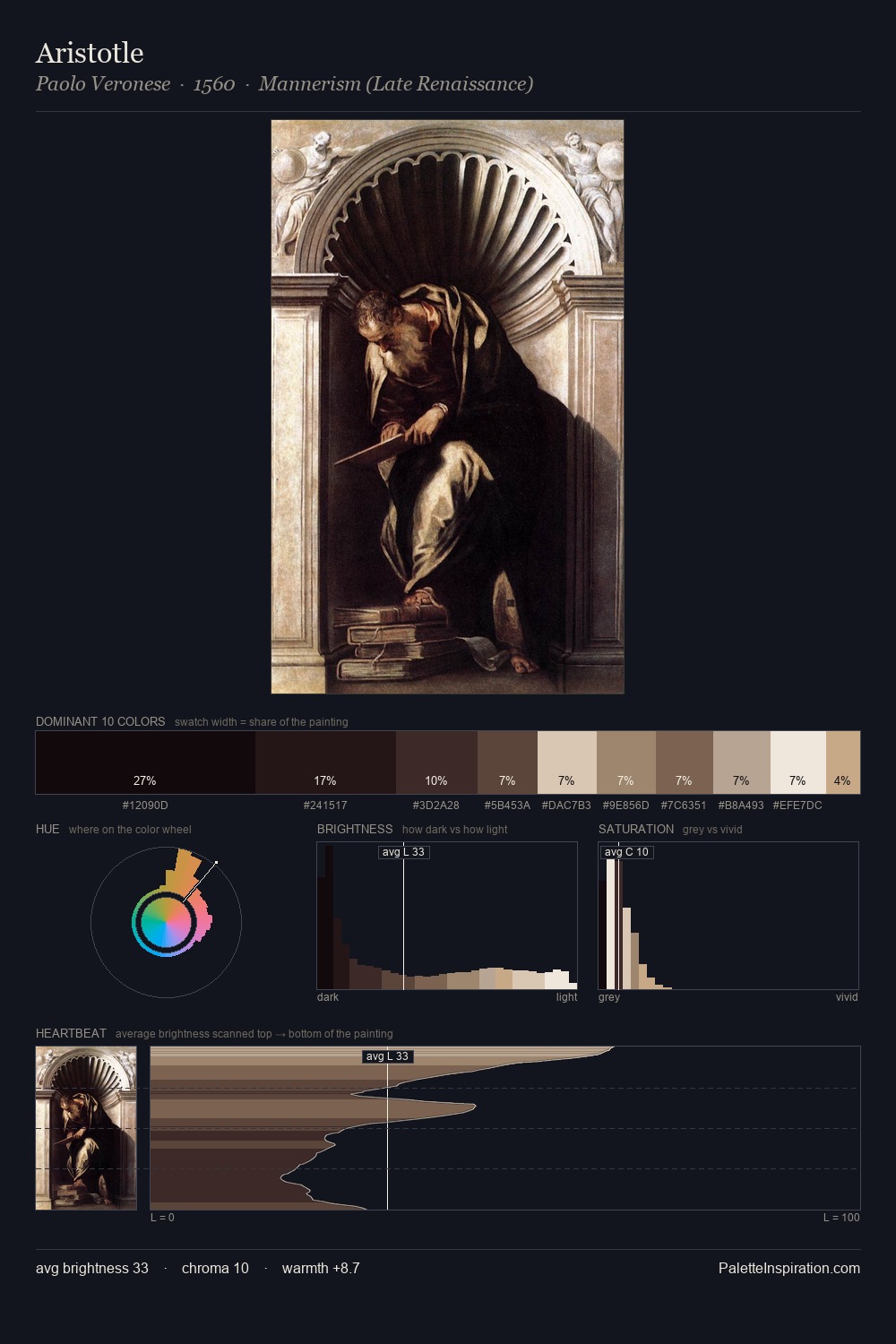Click the 'DOMINANT 10 COLORS' heading
The width and height of the screenshot is (896, 1344).
(100, 721)
